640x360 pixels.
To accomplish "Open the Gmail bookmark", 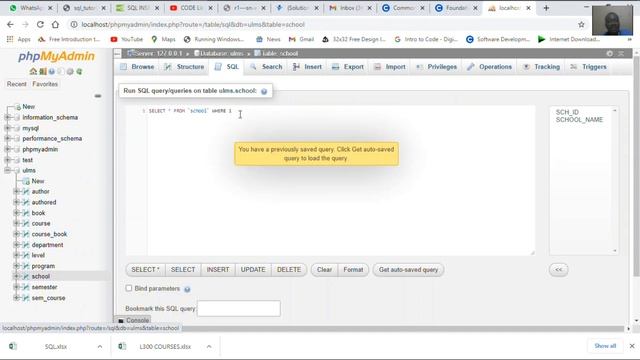I will [301, 39].
